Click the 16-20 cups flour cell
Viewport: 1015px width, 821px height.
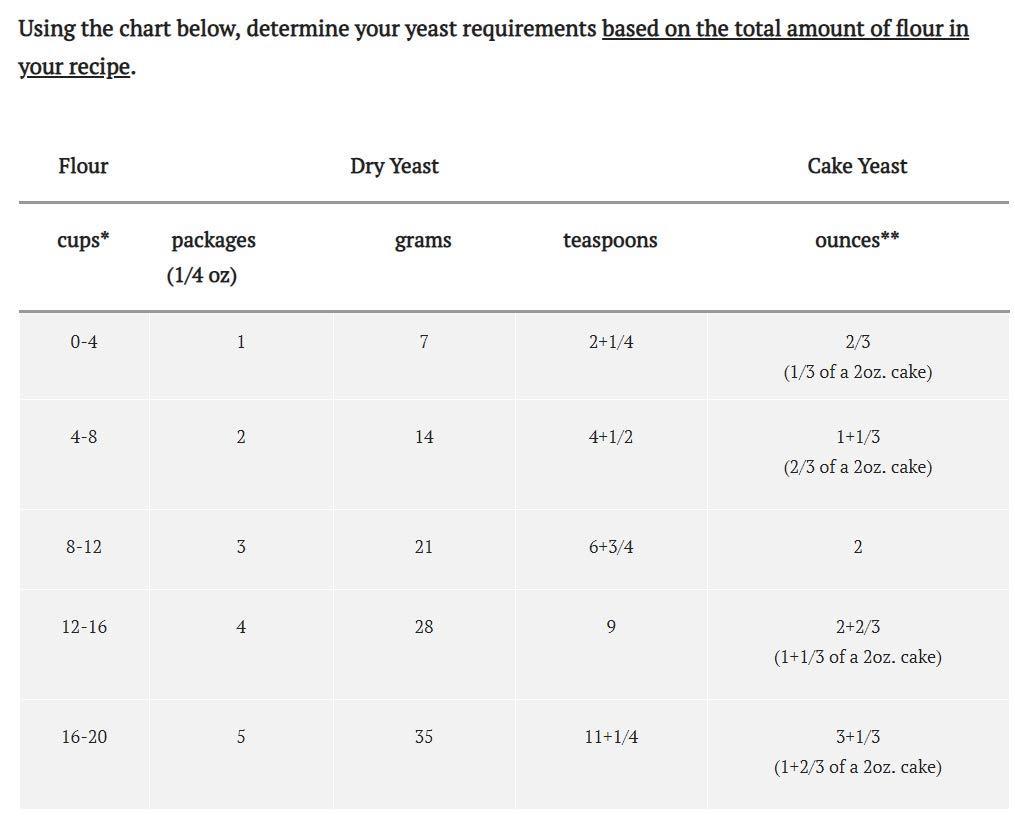click(x=84, y=737)
